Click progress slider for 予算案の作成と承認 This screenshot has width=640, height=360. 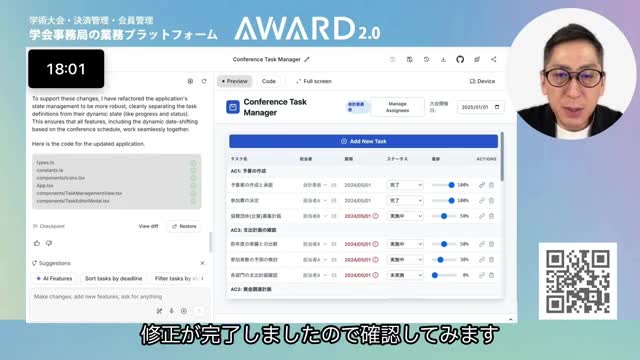point(443,185)
